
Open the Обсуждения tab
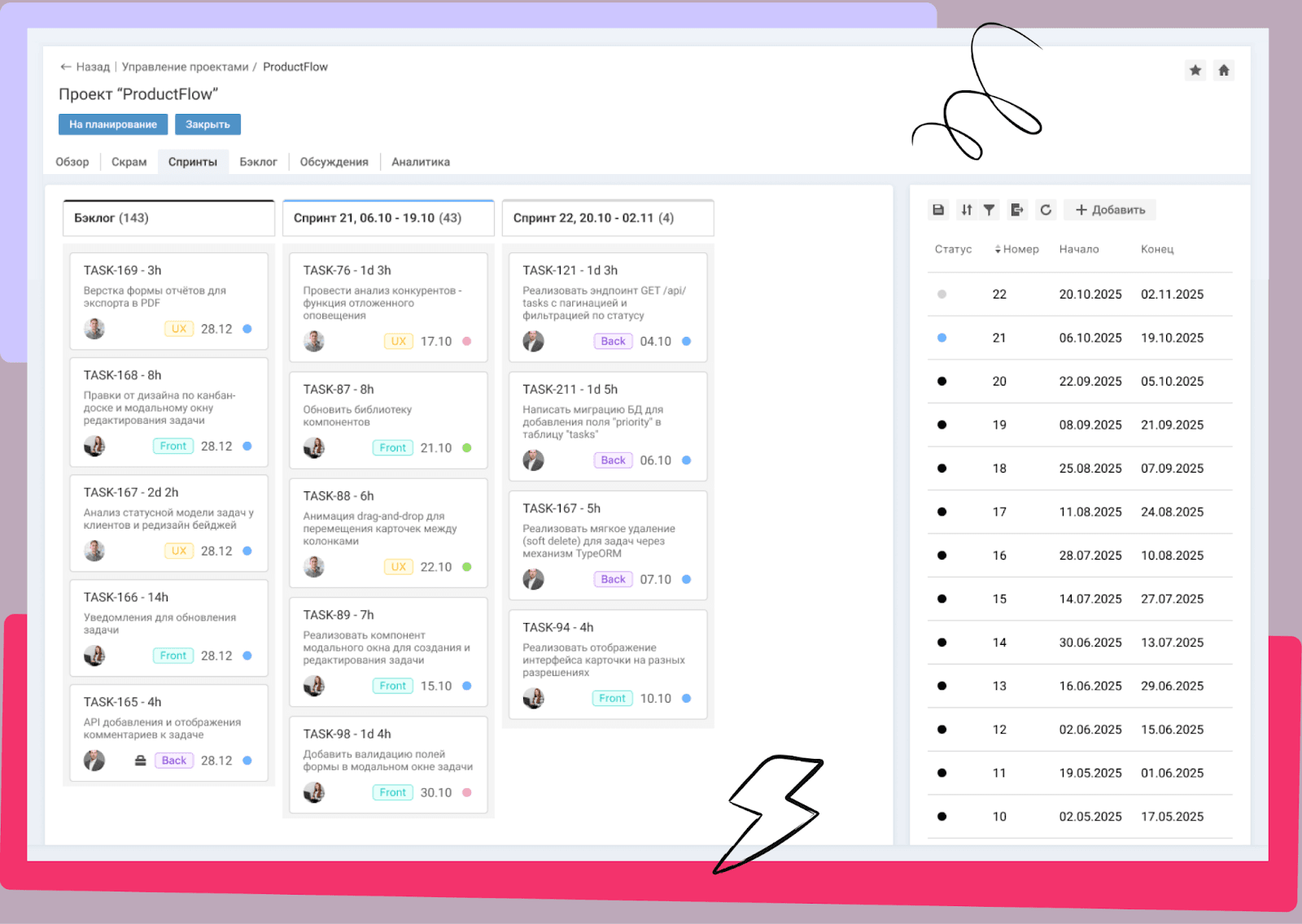point(334,162)
